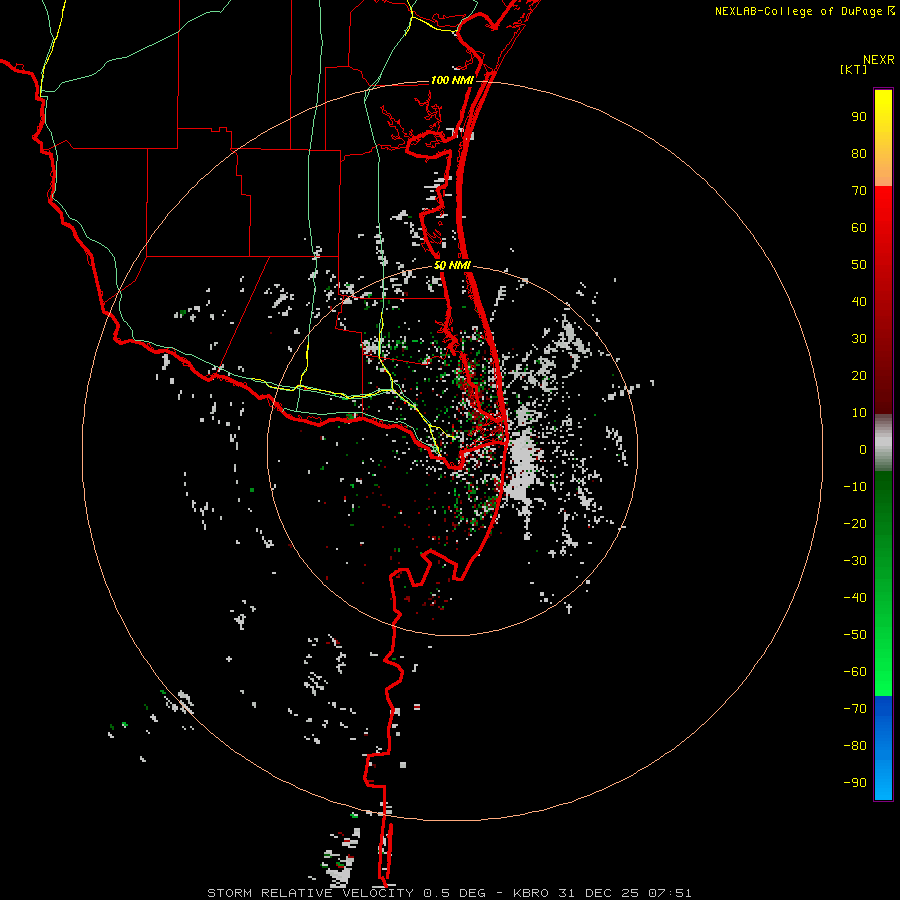The height and width of the screenshot is (900, 900).
Task: Click the 50 value on velocity scale
Action: (859, 265)
